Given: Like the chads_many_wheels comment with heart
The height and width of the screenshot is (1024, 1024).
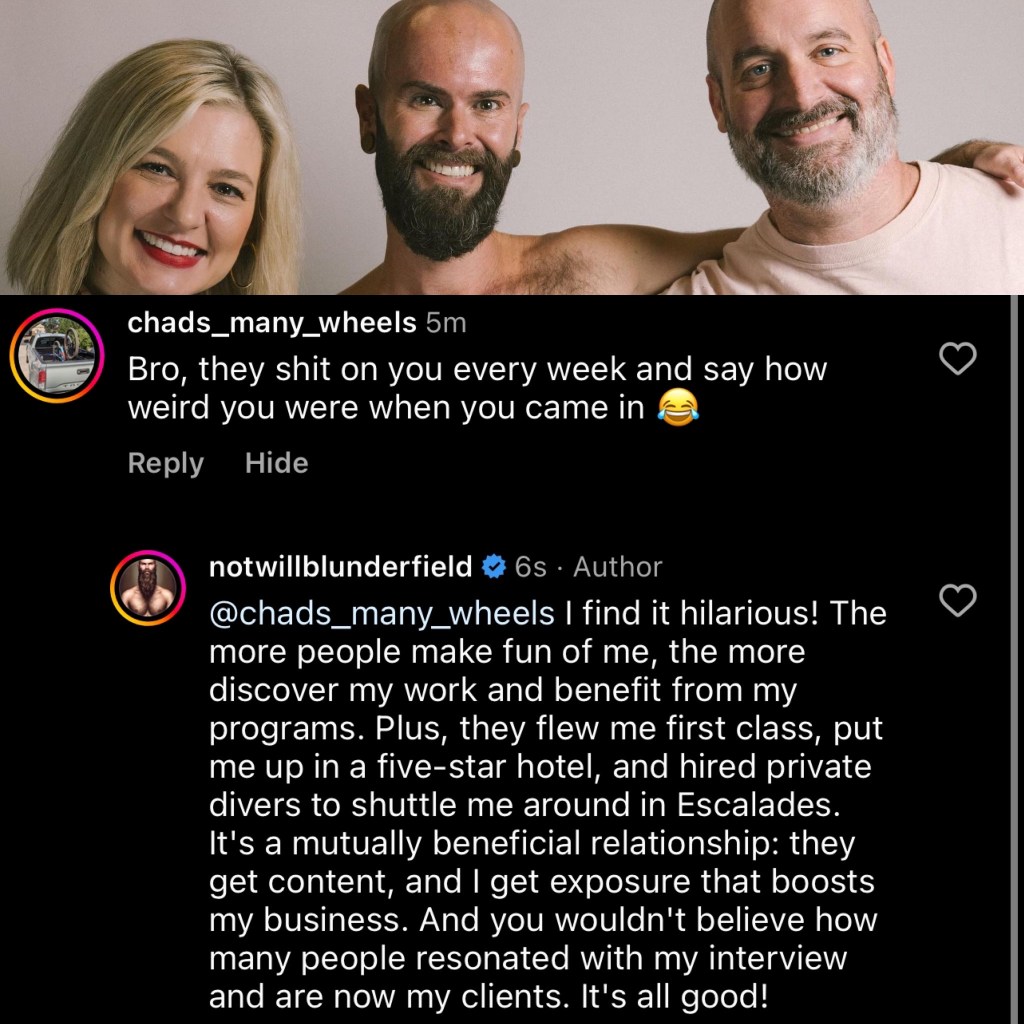Looking at the screenshot, I should click(x=959, y=359).
